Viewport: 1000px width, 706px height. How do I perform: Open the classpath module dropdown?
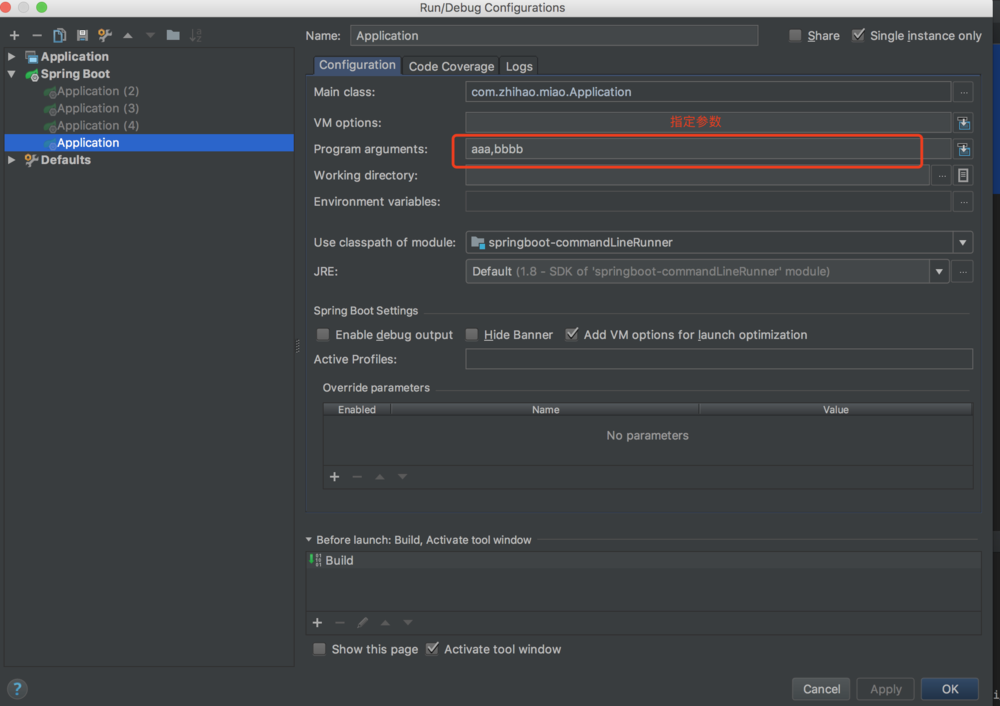(961, 242)
